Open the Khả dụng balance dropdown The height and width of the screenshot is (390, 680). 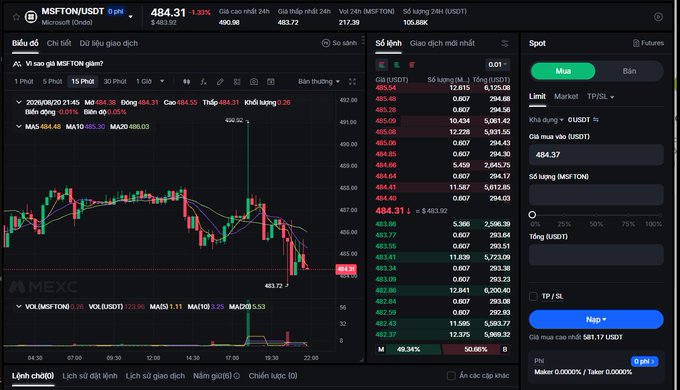(x=546, y=120)
